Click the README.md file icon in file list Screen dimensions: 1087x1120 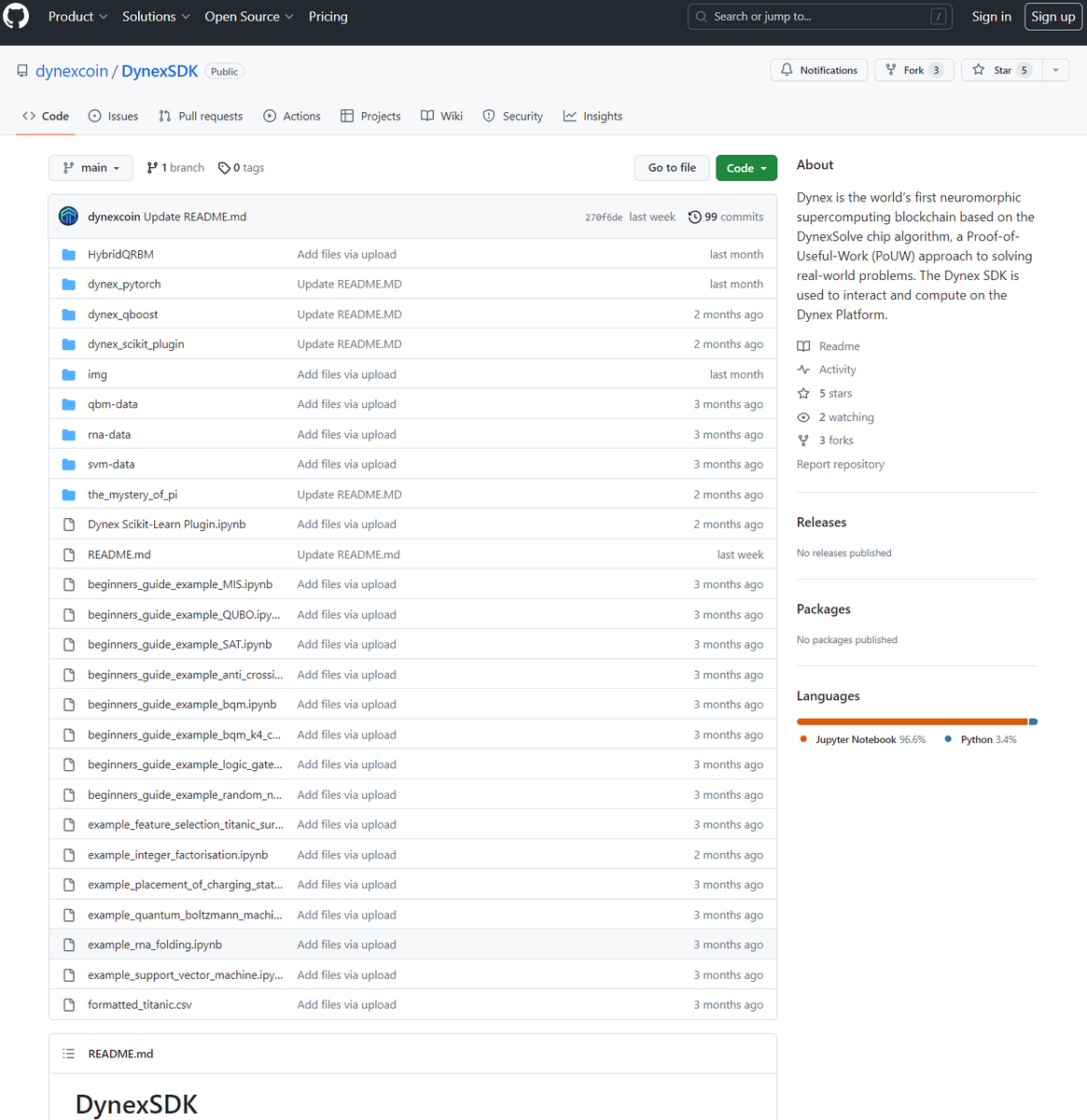[x=68, y=554]
